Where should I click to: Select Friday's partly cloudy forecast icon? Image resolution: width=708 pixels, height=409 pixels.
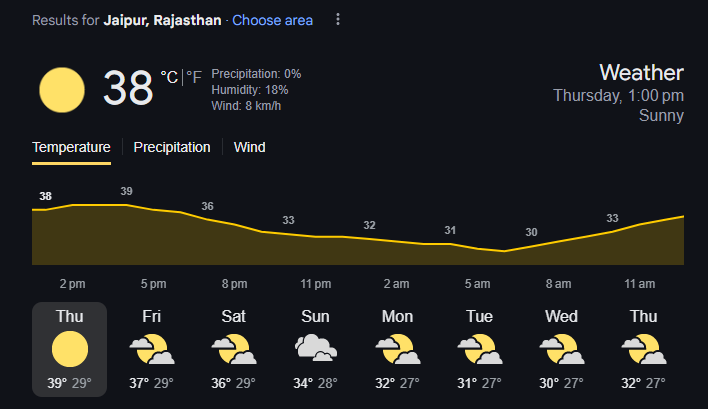point(152,349)
